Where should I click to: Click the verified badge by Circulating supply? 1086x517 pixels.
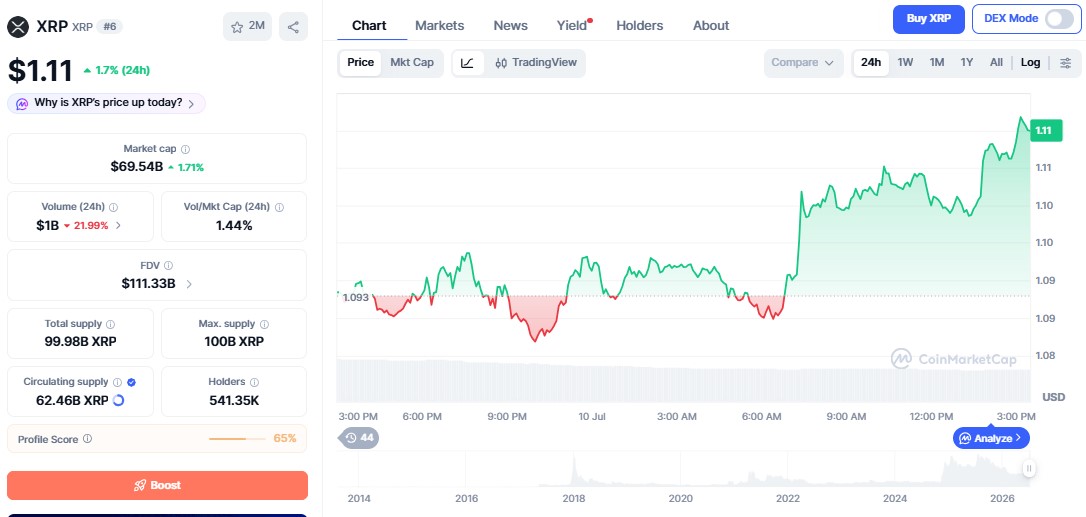[132, 382]
